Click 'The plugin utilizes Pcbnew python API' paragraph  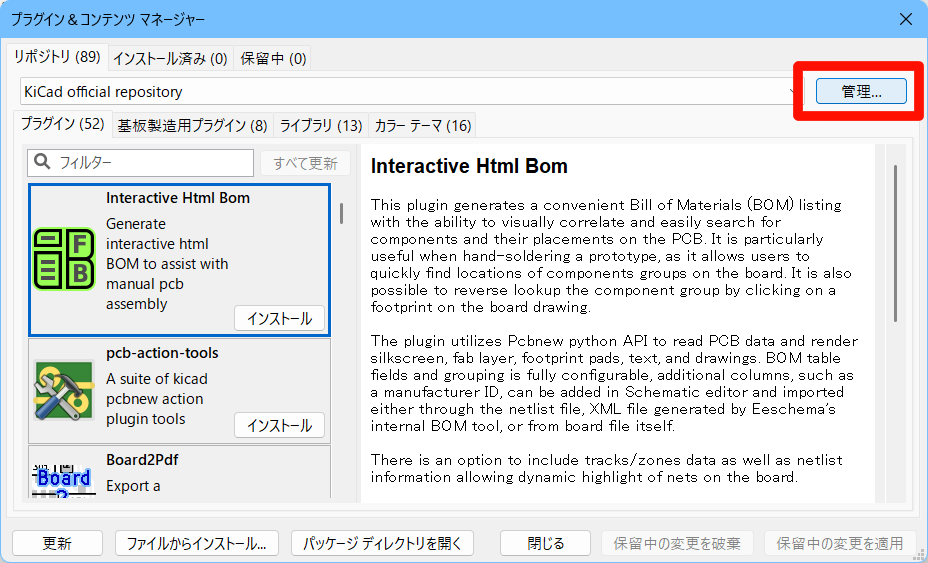614,383
